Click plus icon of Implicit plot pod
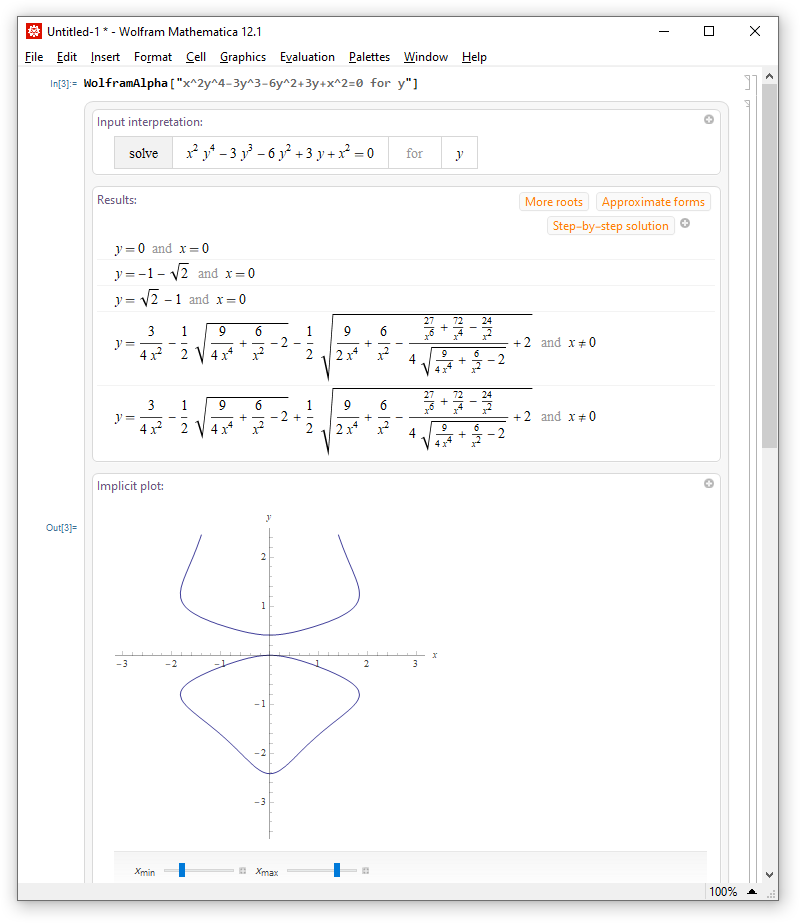This screenshot has width=800, height=923. pyautogui.click(x=709, y=483)
